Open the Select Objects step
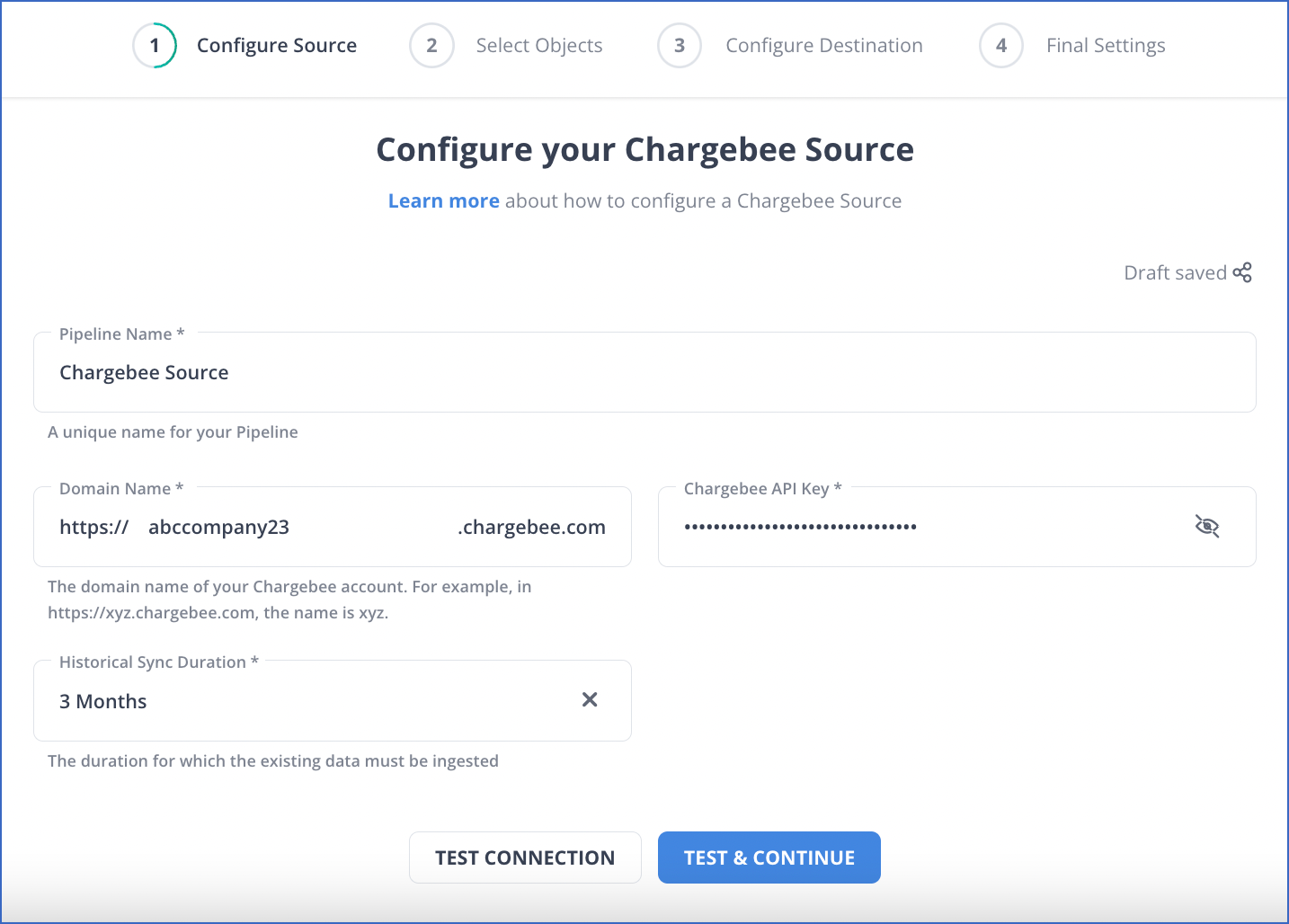The image size is (1289, 924). (539, 45)
